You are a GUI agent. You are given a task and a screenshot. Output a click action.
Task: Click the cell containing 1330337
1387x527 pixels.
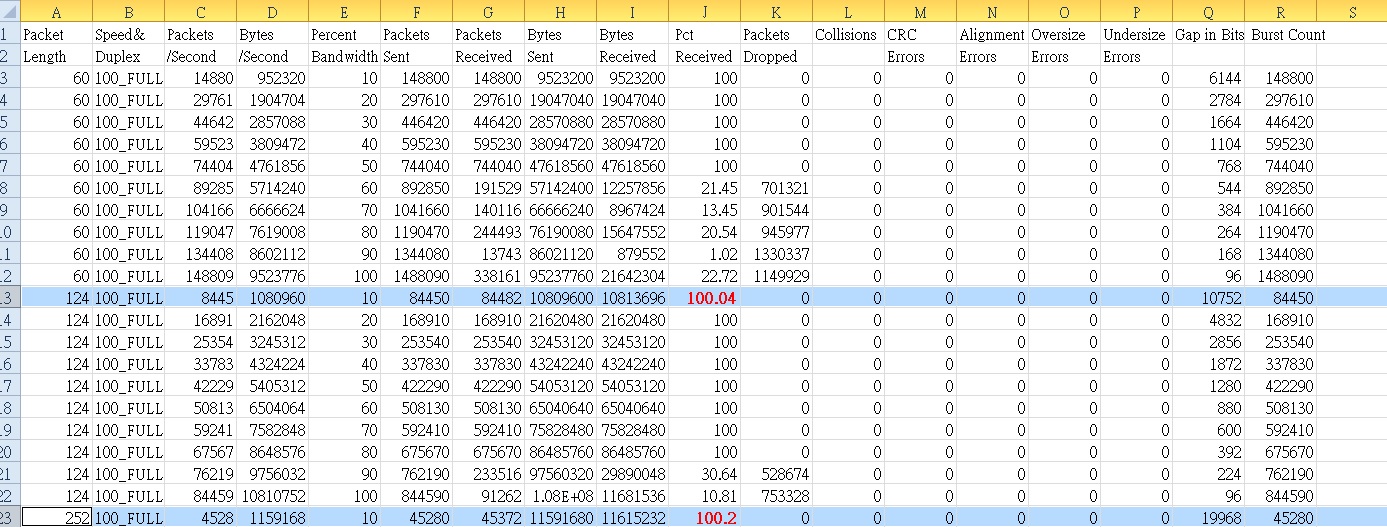(x=776, y=254)
